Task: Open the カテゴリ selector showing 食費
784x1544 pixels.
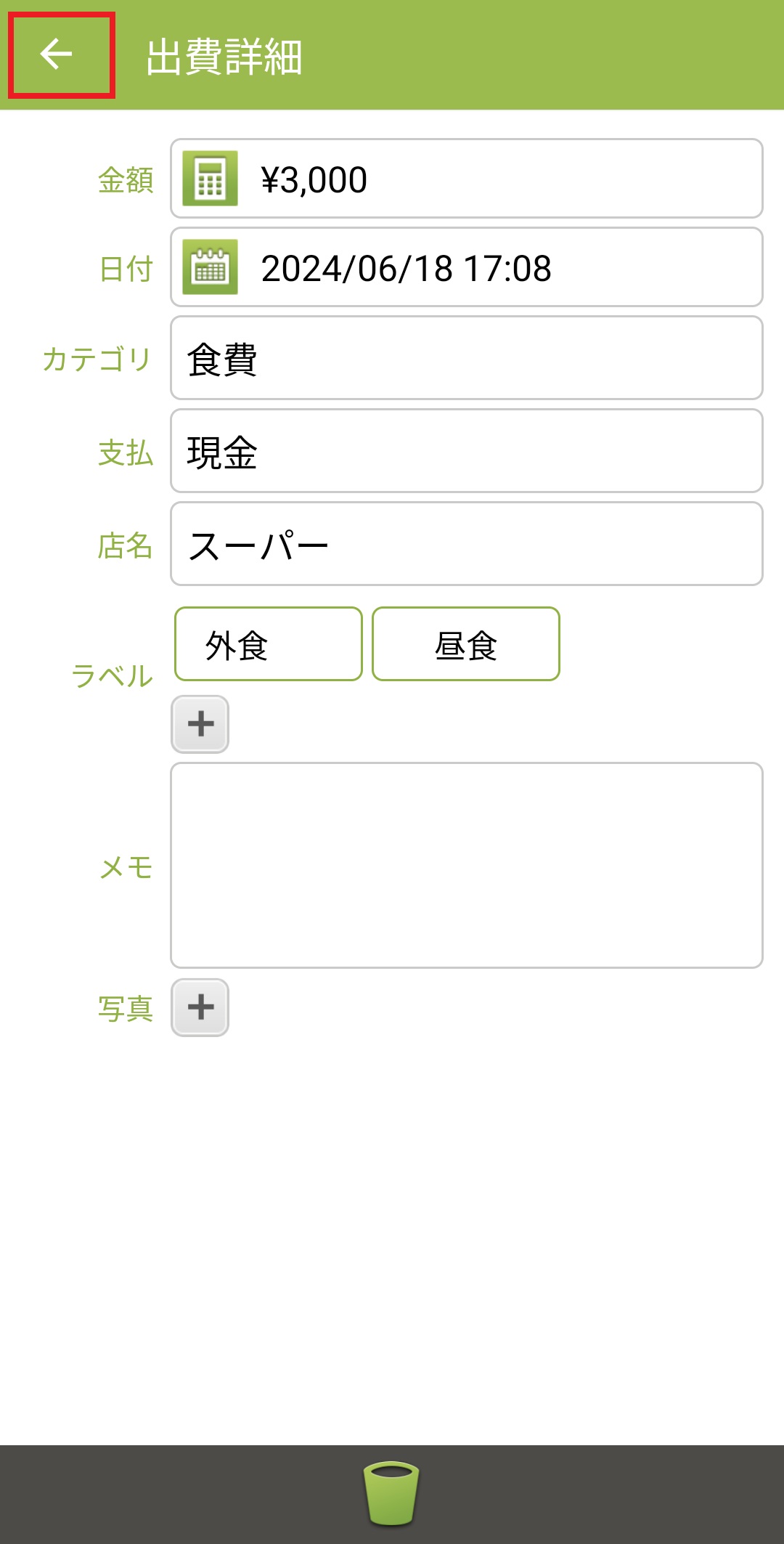Action: [466, 358]
